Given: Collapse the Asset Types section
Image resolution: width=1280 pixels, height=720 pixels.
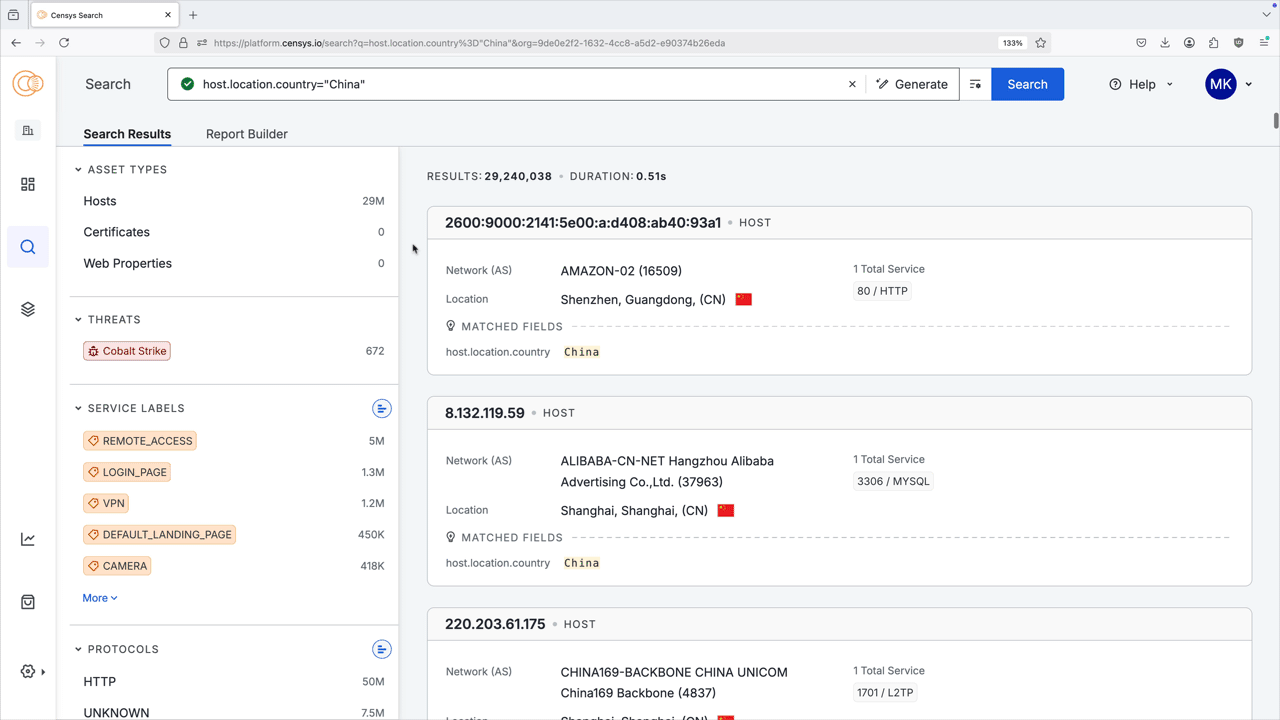Looking at the screenshot, I should point(78,170).
